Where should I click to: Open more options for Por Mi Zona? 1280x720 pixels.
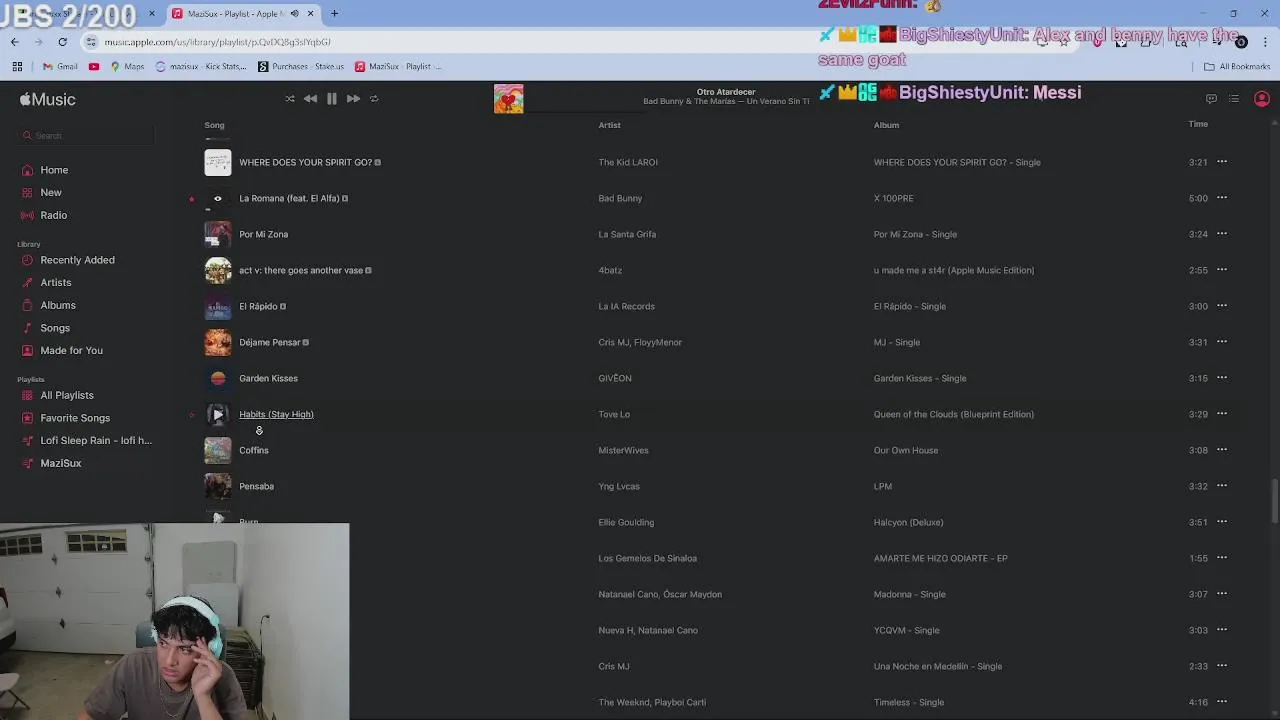(x=1222, y=234)
